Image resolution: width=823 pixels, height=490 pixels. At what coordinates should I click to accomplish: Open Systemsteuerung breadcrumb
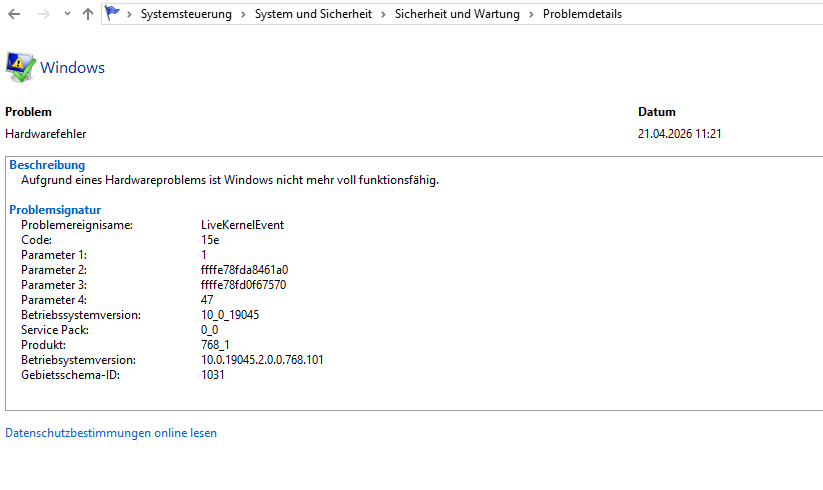[x=186, y=14]
